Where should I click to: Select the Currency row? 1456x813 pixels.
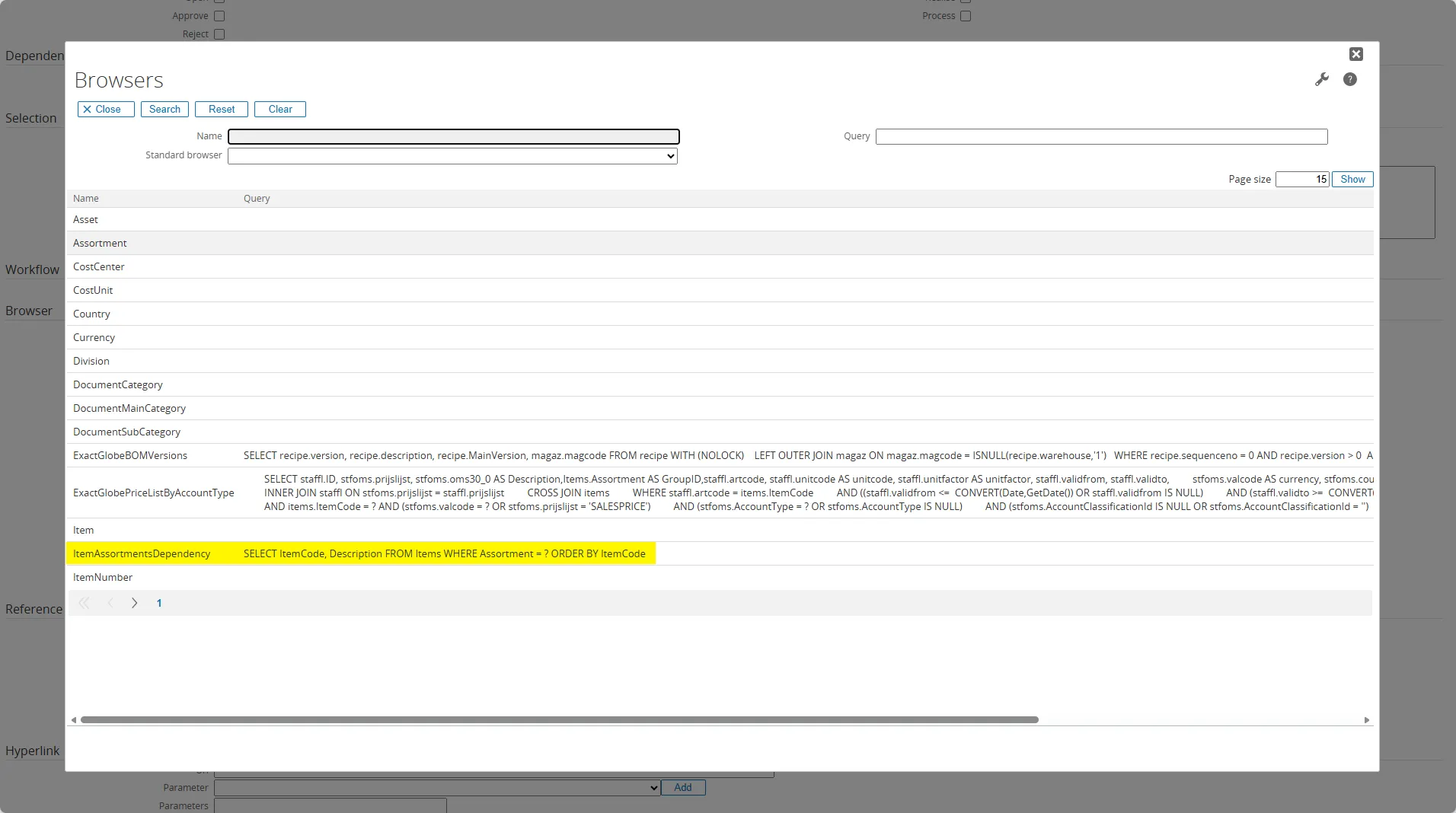tap(720, 337)
